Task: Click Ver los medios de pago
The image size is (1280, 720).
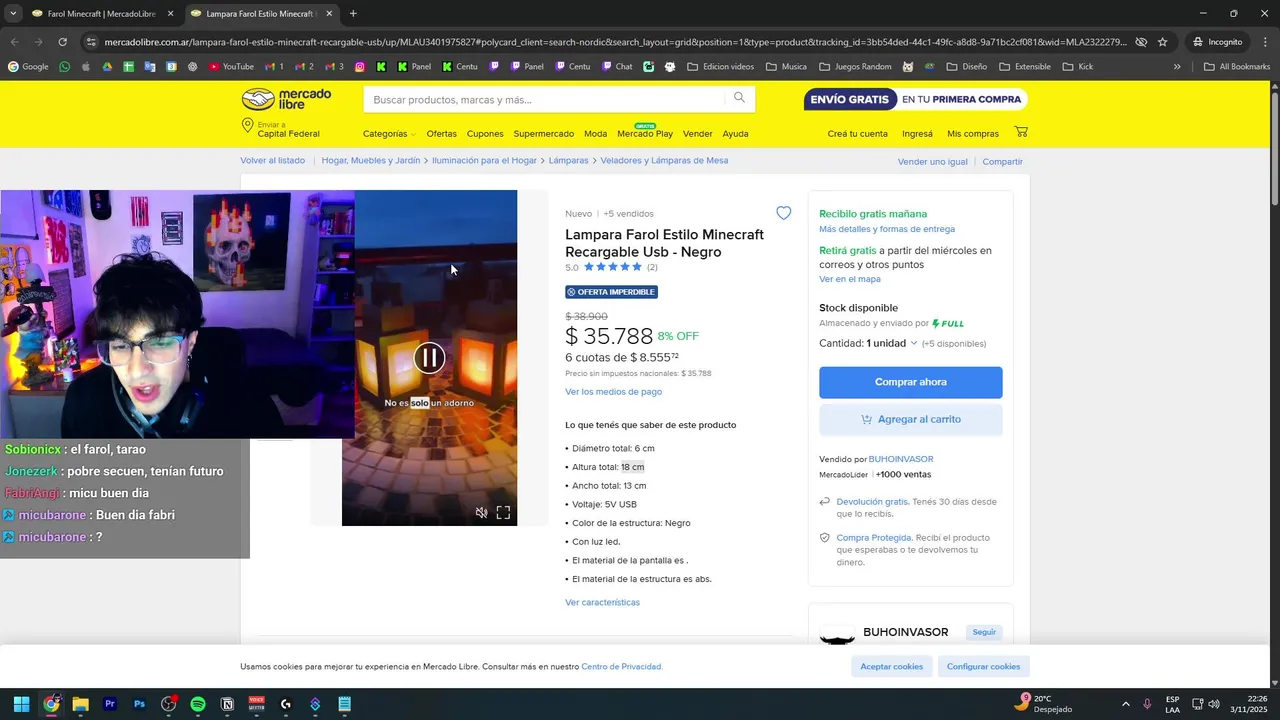Action: coord(613,392)
